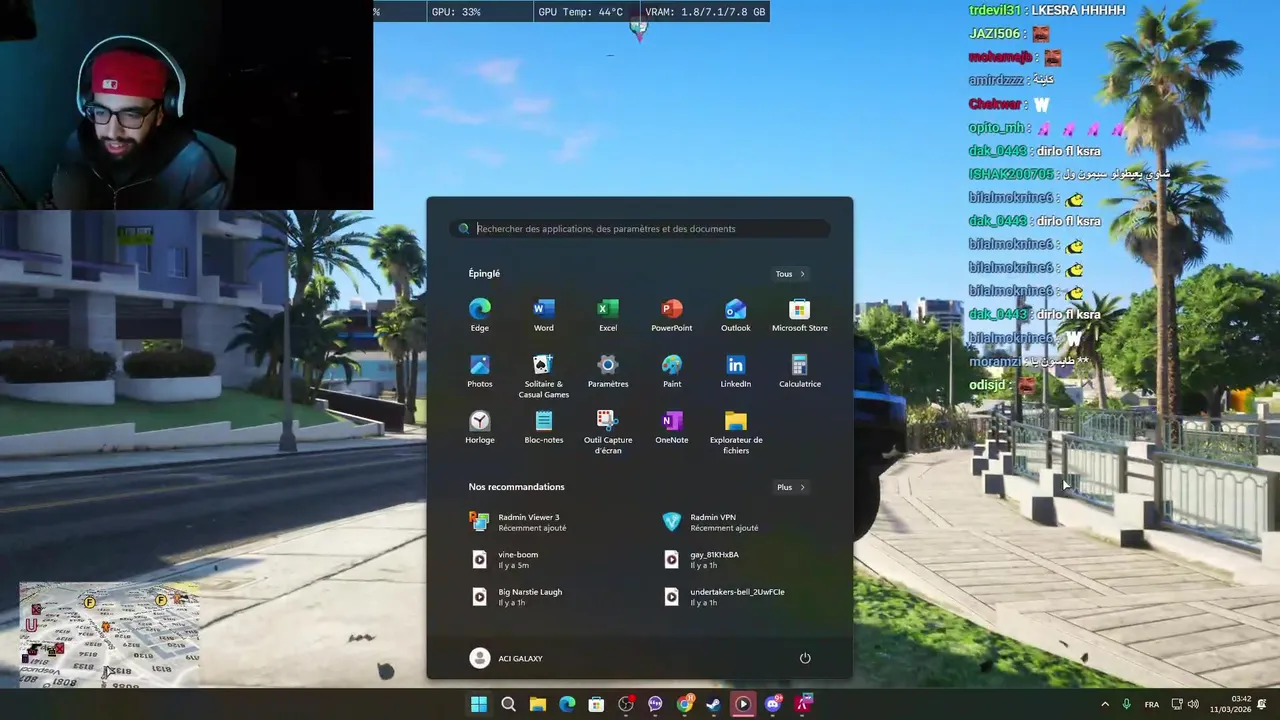The image size is (1280, 720).
Task: Click the power button in Start menu
Action: [805, 658]
